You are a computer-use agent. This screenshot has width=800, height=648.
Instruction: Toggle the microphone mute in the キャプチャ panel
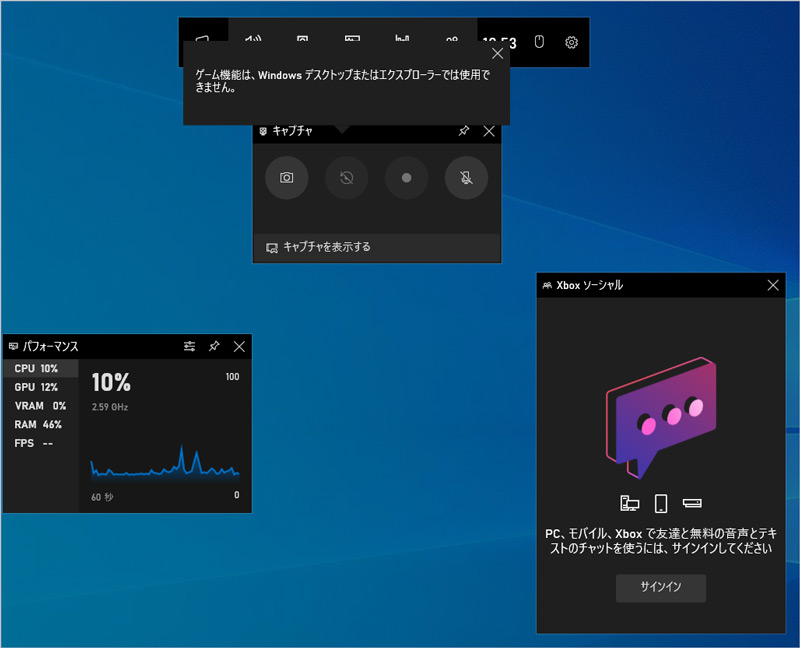coord(466,178)
